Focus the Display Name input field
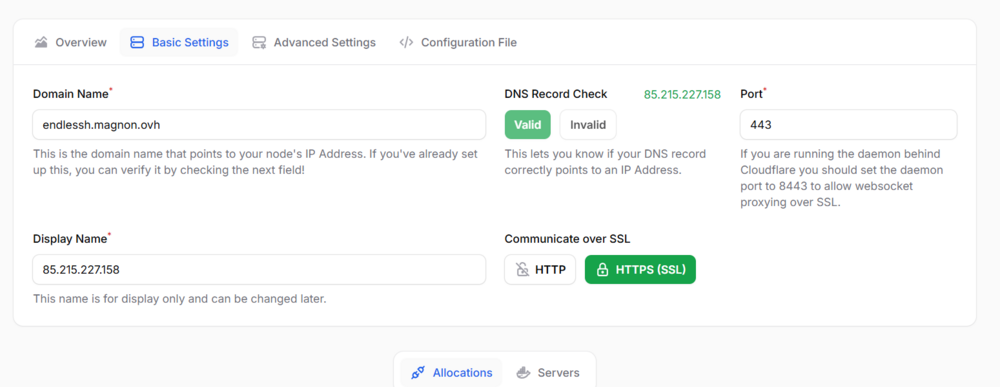1000x387 pixels. [259, 270]
